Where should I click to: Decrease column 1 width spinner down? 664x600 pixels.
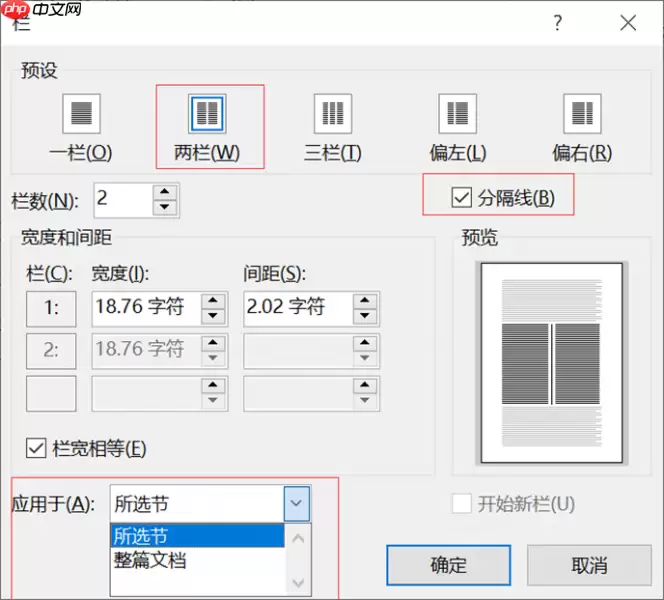(213, 316)
